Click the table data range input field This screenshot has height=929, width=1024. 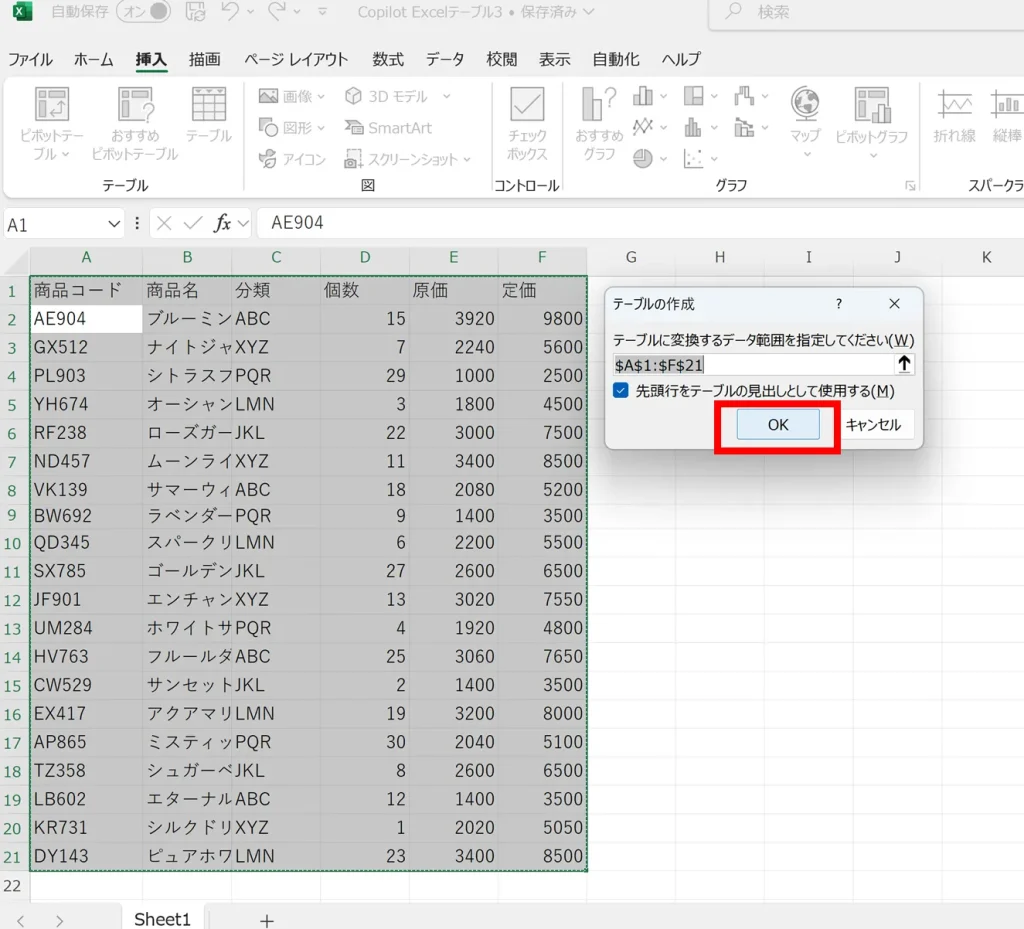point(752,364)
